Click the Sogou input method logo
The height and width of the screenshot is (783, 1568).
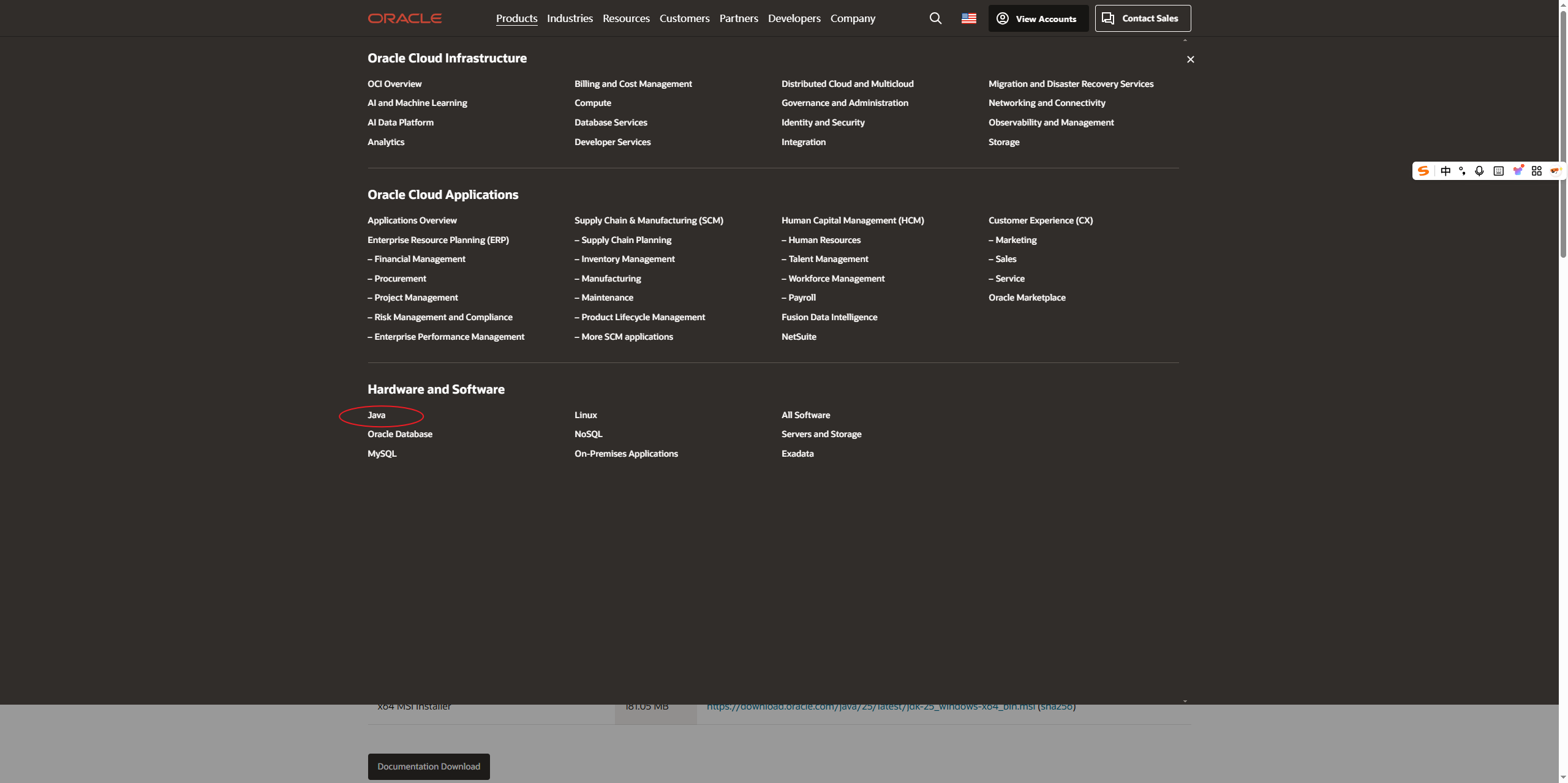1423,171
